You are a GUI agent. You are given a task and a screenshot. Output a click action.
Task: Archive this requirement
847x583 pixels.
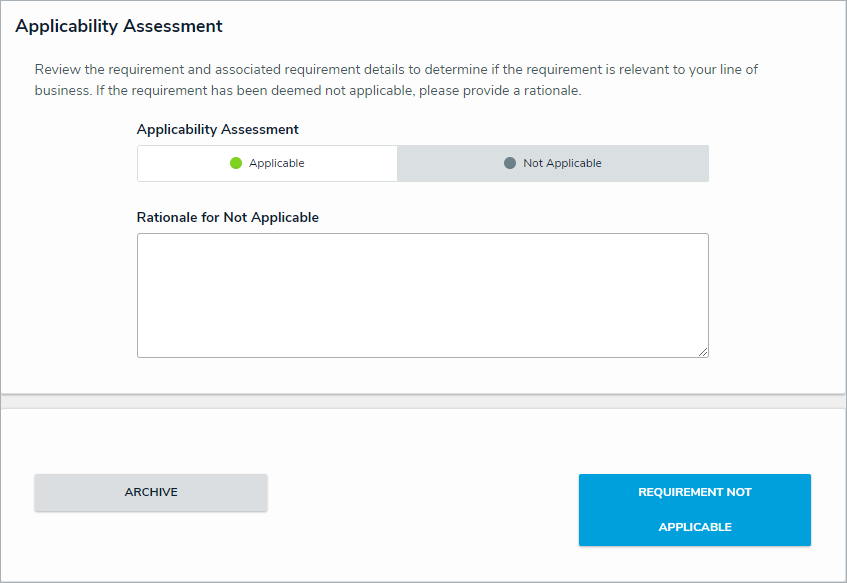coord(151,492)
